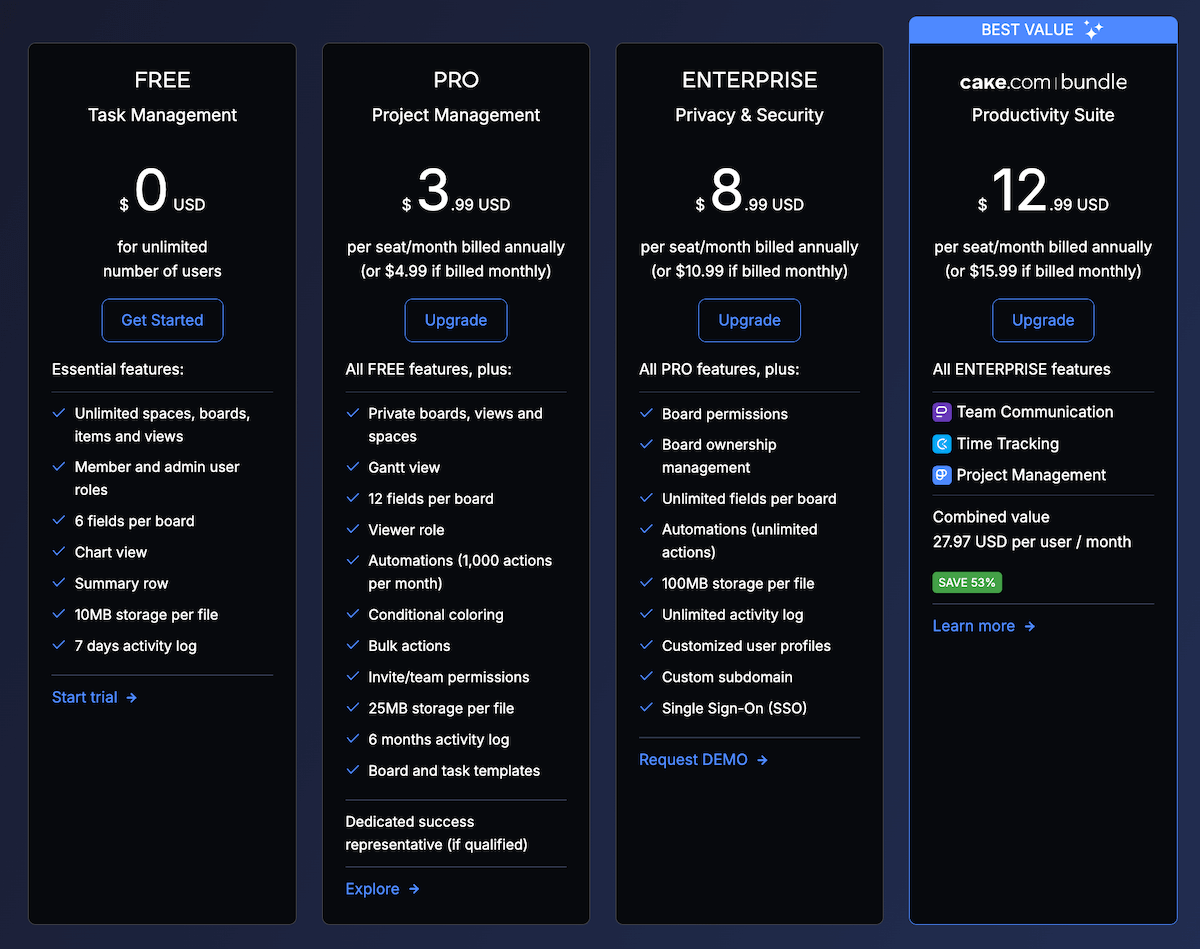This screenshot has width=1200, height=949.
Task: Click Upgrade on the PRO plan
Action: 456,320
